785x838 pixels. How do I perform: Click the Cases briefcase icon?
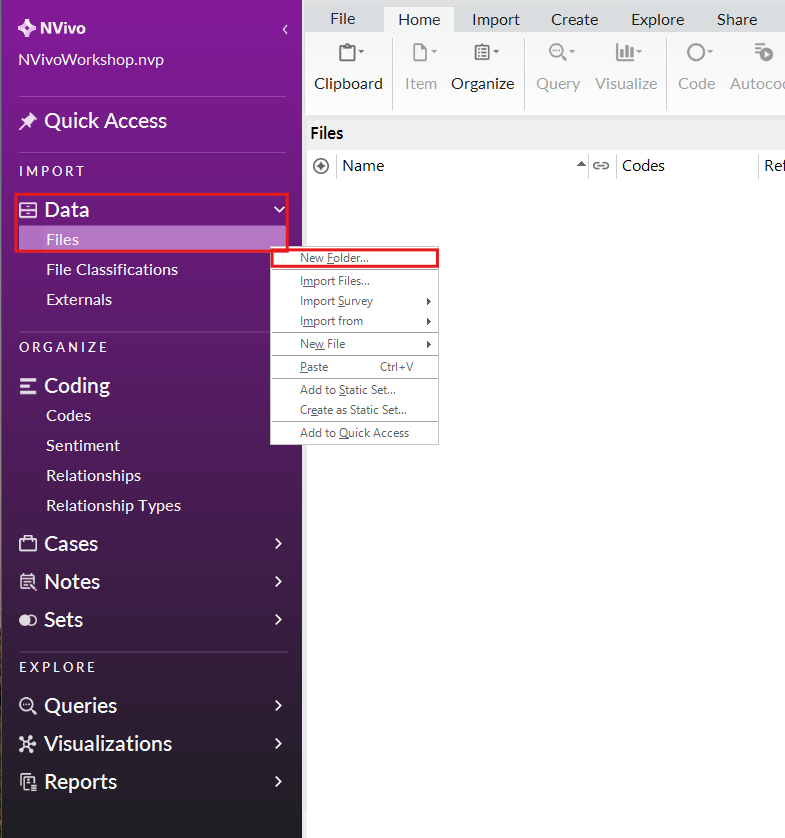click(28, 544)
